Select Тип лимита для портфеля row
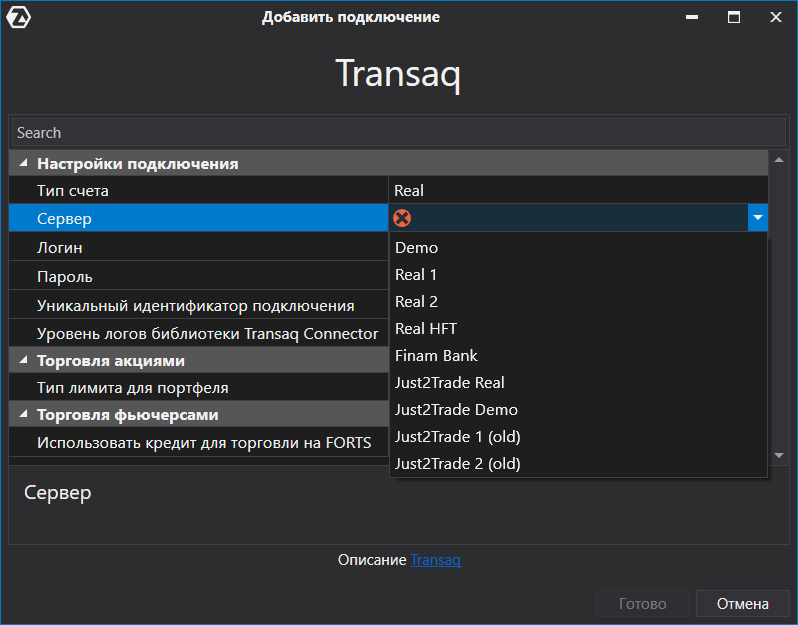 (198, 387)
